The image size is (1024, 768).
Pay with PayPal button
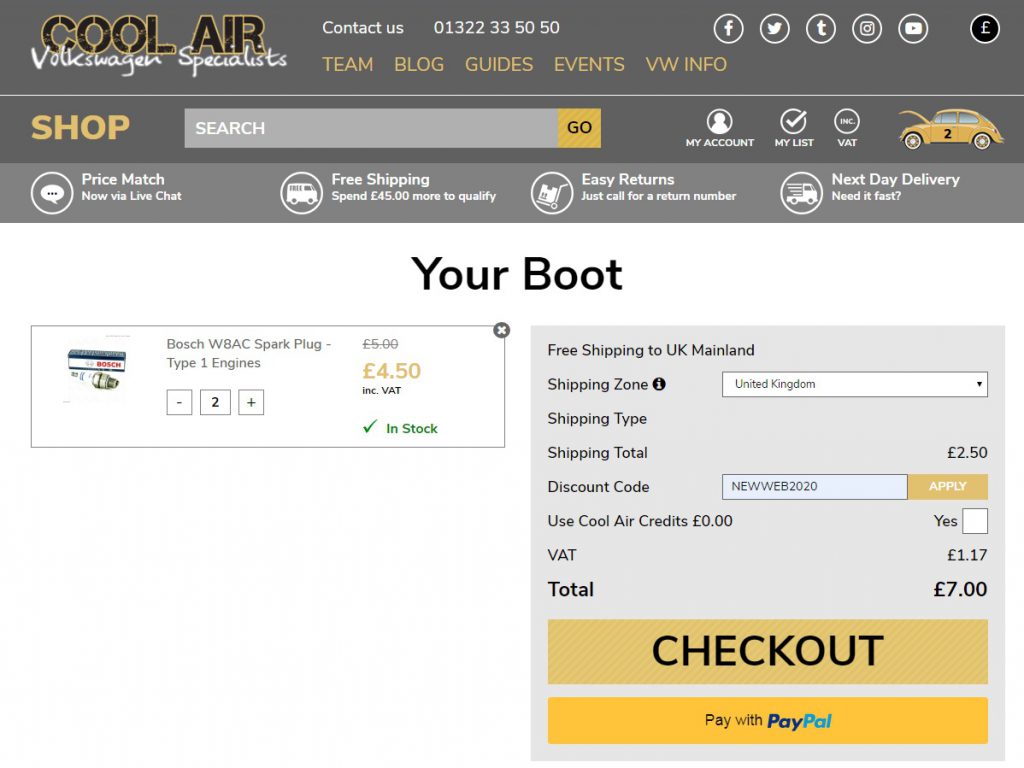pos(767,721)
